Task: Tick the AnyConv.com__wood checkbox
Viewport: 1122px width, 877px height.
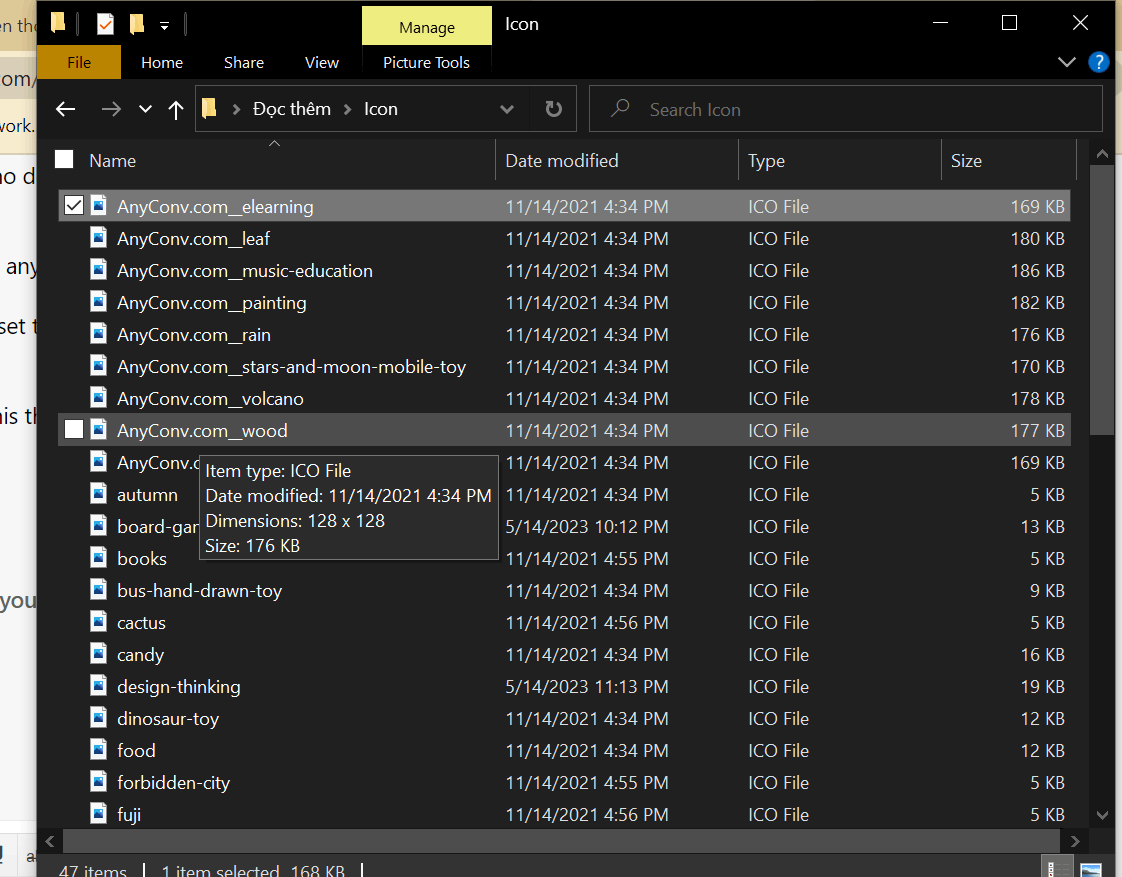Action: click(74, 430)
